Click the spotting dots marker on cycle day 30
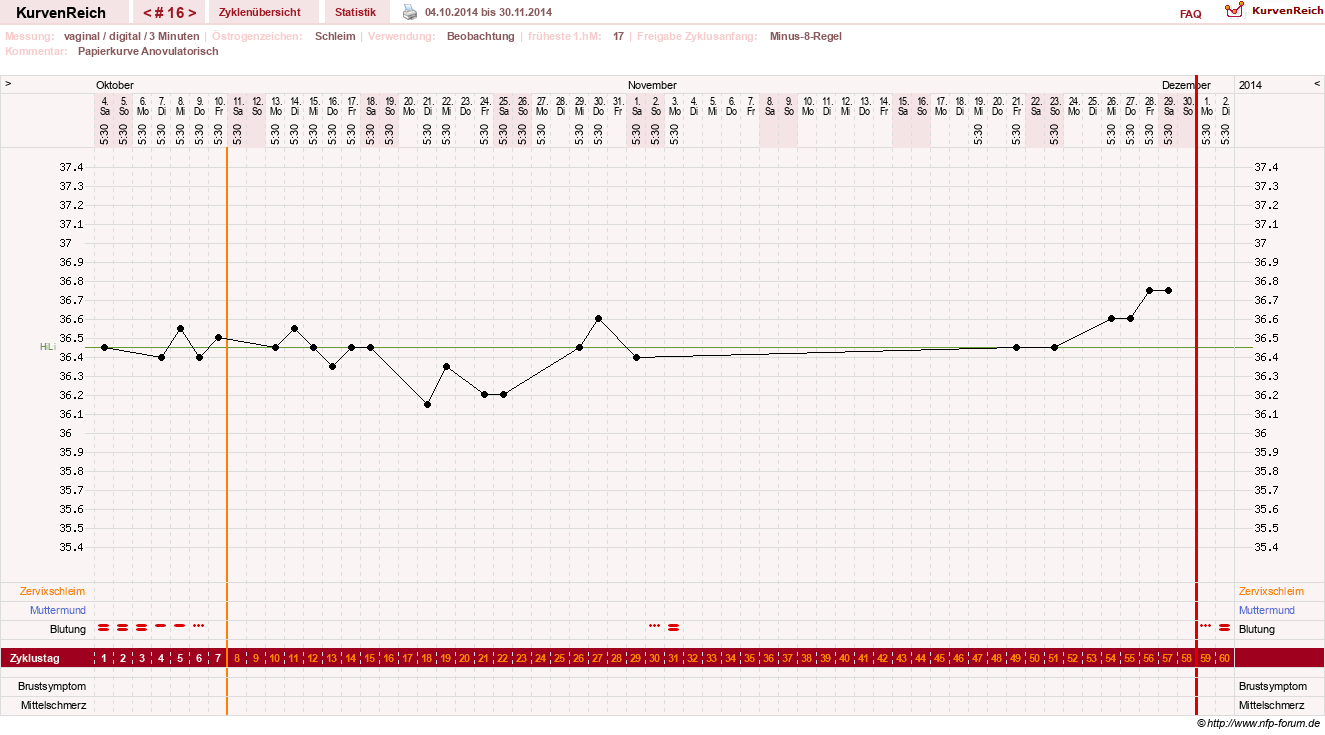1325x735 pixels. pyautogui.click(x=655, y=625)
